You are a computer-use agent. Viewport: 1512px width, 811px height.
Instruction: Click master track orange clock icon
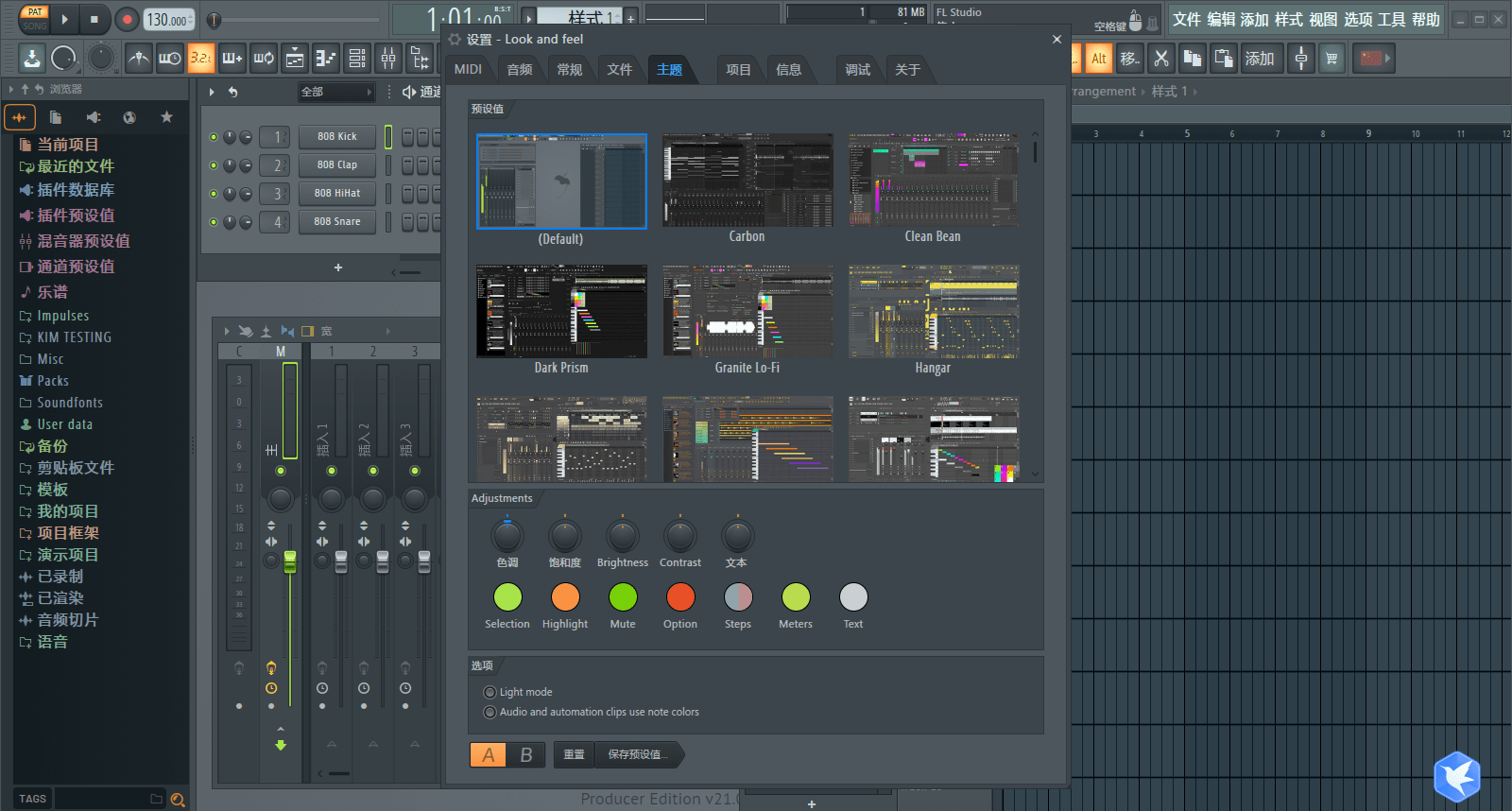coord(271,688)
